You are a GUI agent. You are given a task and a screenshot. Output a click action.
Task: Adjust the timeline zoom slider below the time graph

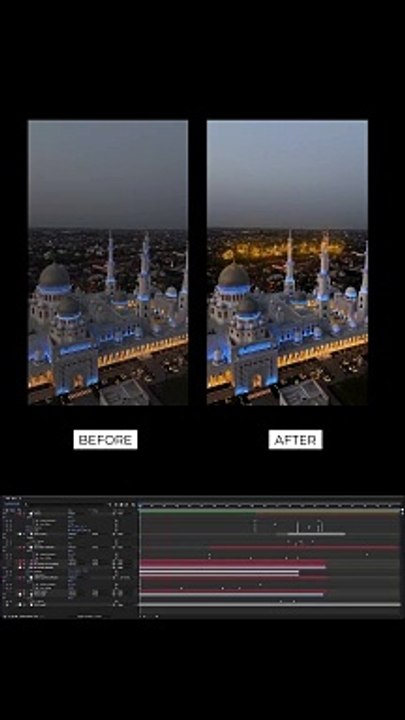click(149, 616)
